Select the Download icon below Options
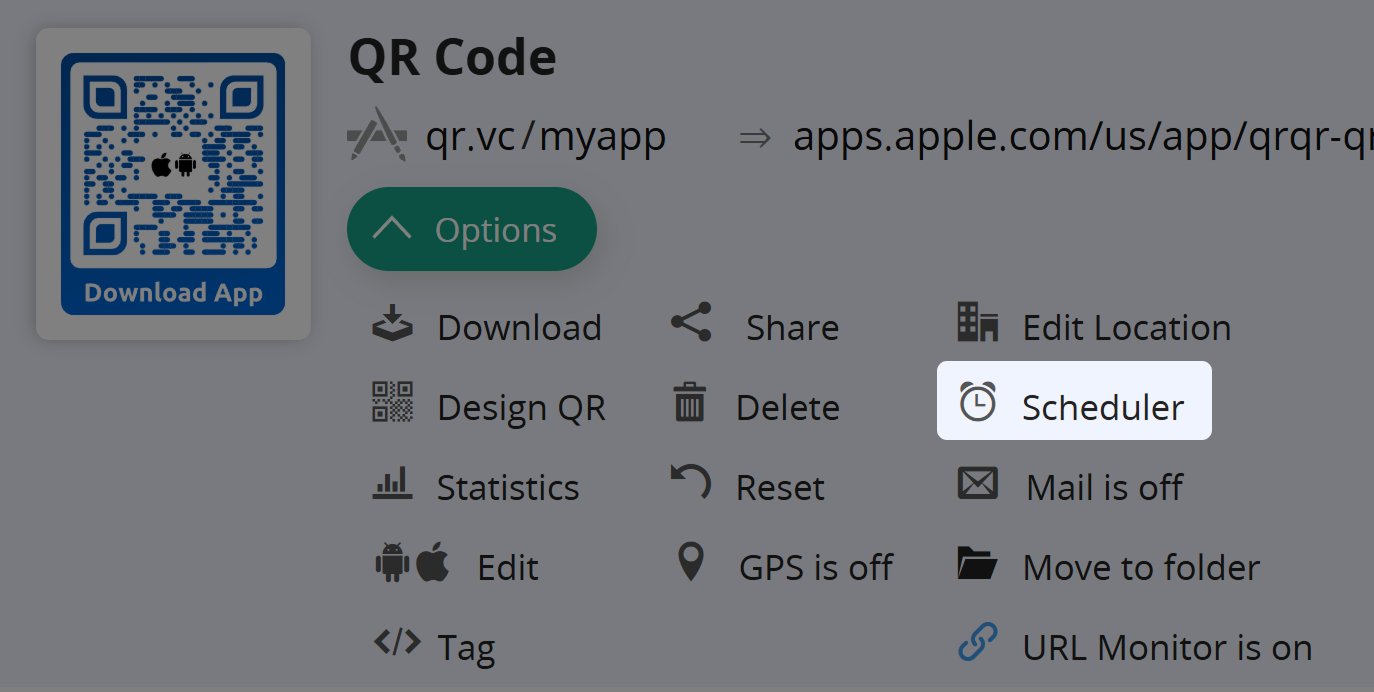Viewport: 1374px width, 692px height. [392, 325]
